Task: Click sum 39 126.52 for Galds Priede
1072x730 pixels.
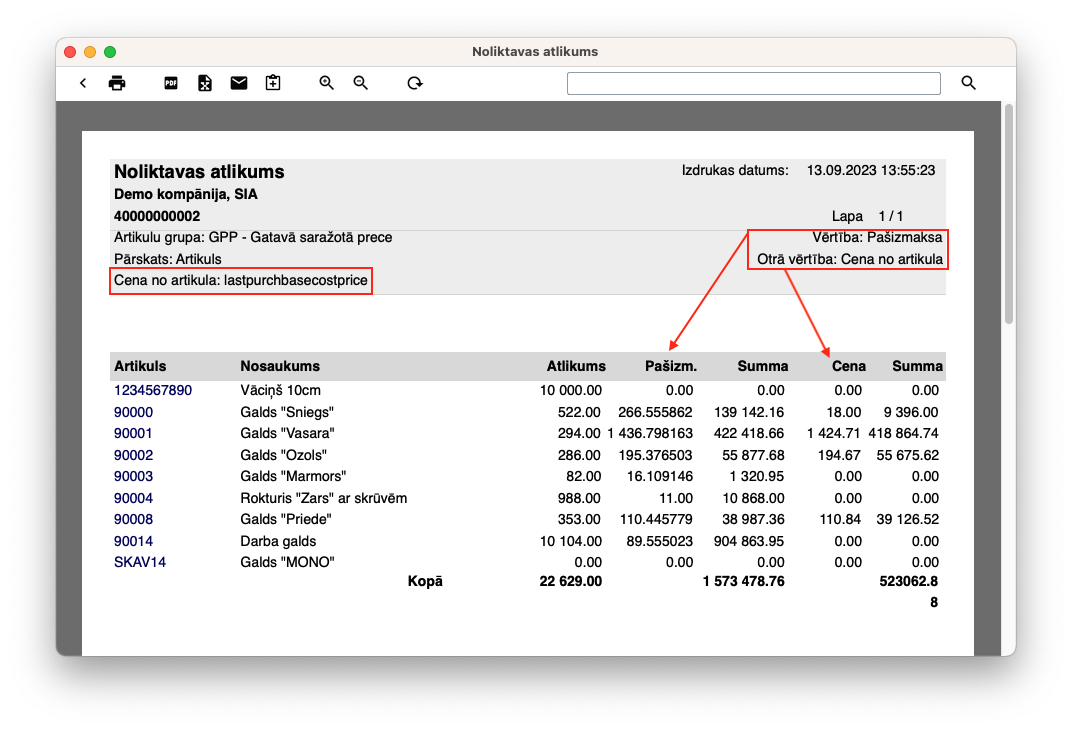Action: [908, 519]
